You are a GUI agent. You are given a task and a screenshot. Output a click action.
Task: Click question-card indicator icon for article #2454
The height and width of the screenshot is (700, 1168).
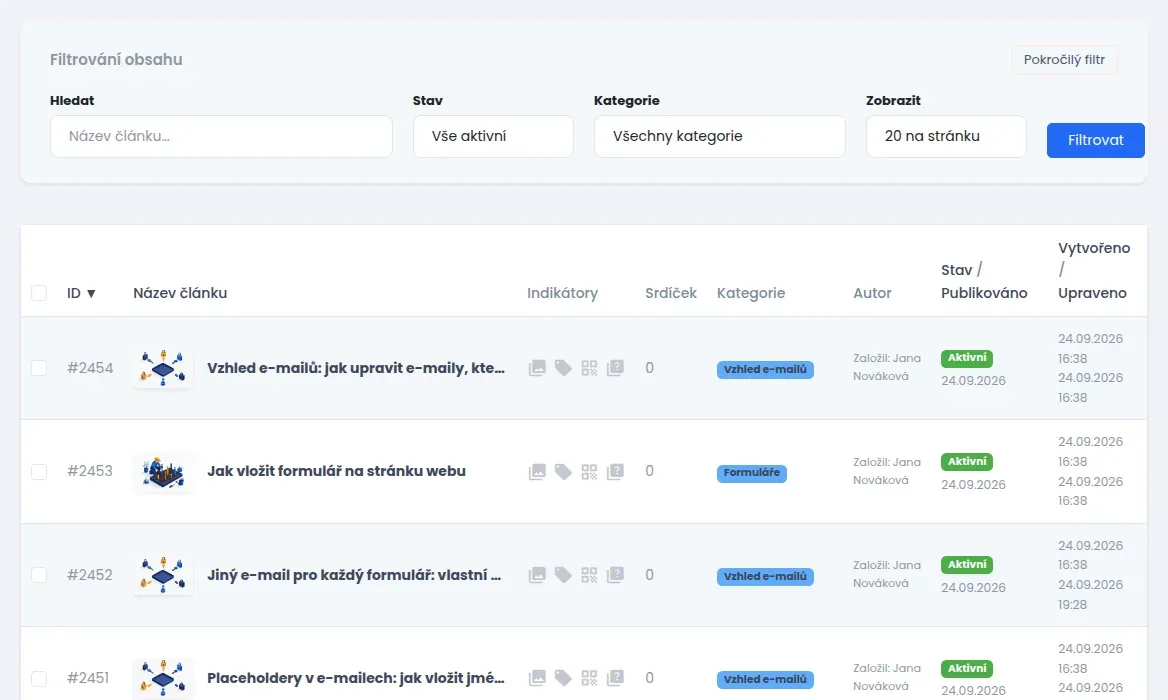(615, 368)
